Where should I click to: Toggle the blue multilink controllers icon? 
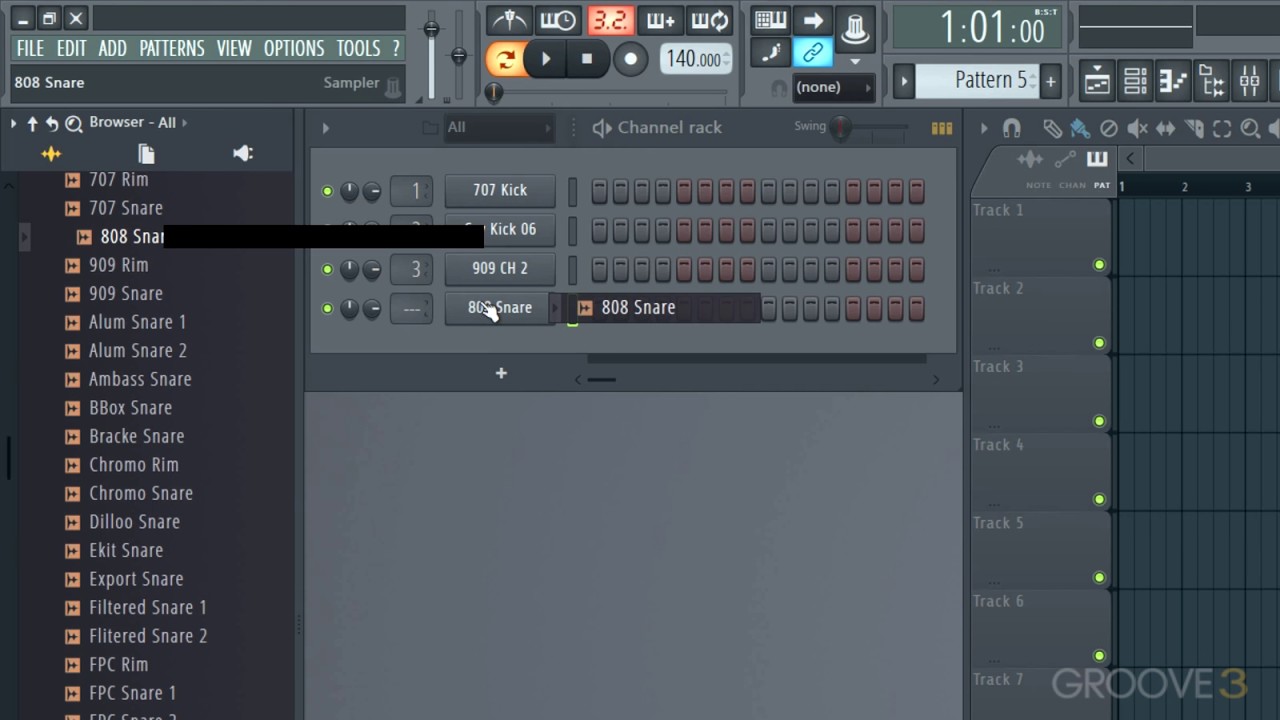pos(813,52)
